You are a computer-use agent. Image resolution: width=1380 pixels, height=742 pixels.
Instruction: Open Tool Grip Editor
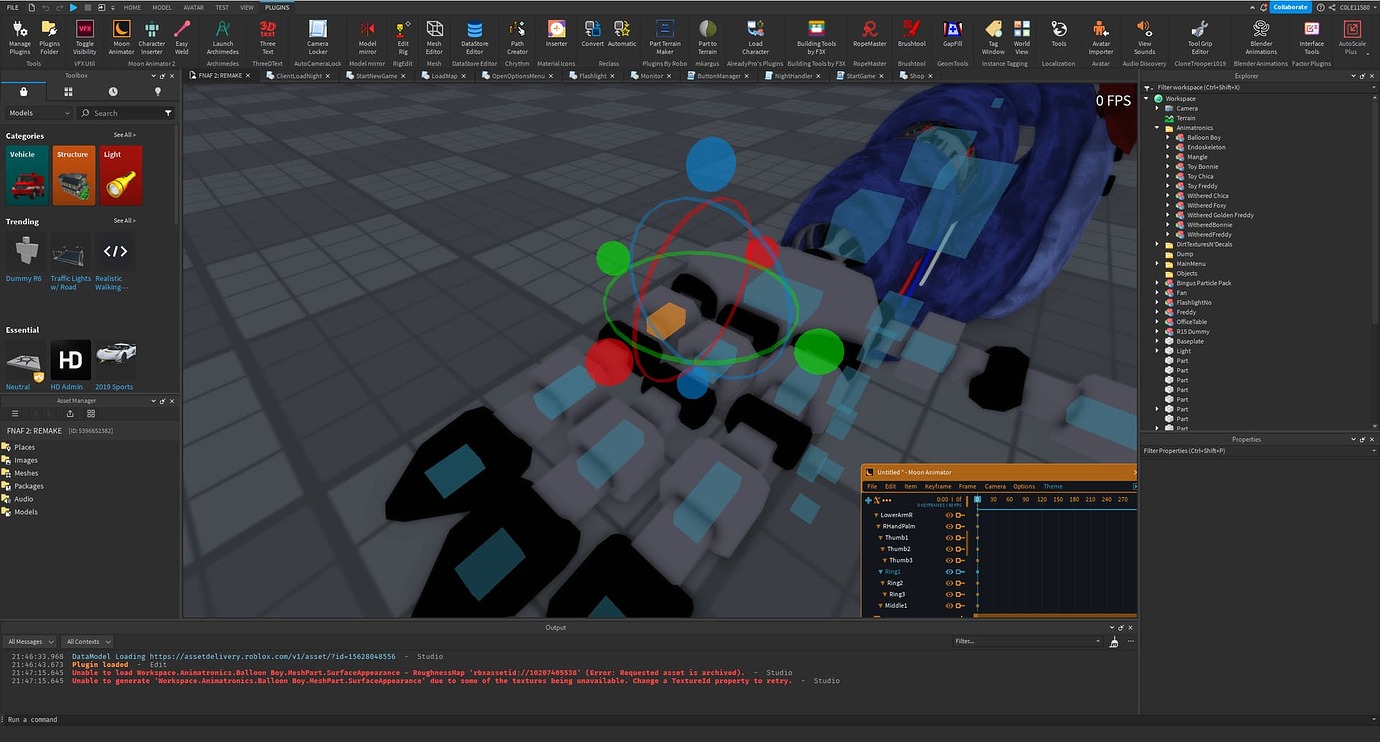pyautogui.click(x=1200, y=36)
